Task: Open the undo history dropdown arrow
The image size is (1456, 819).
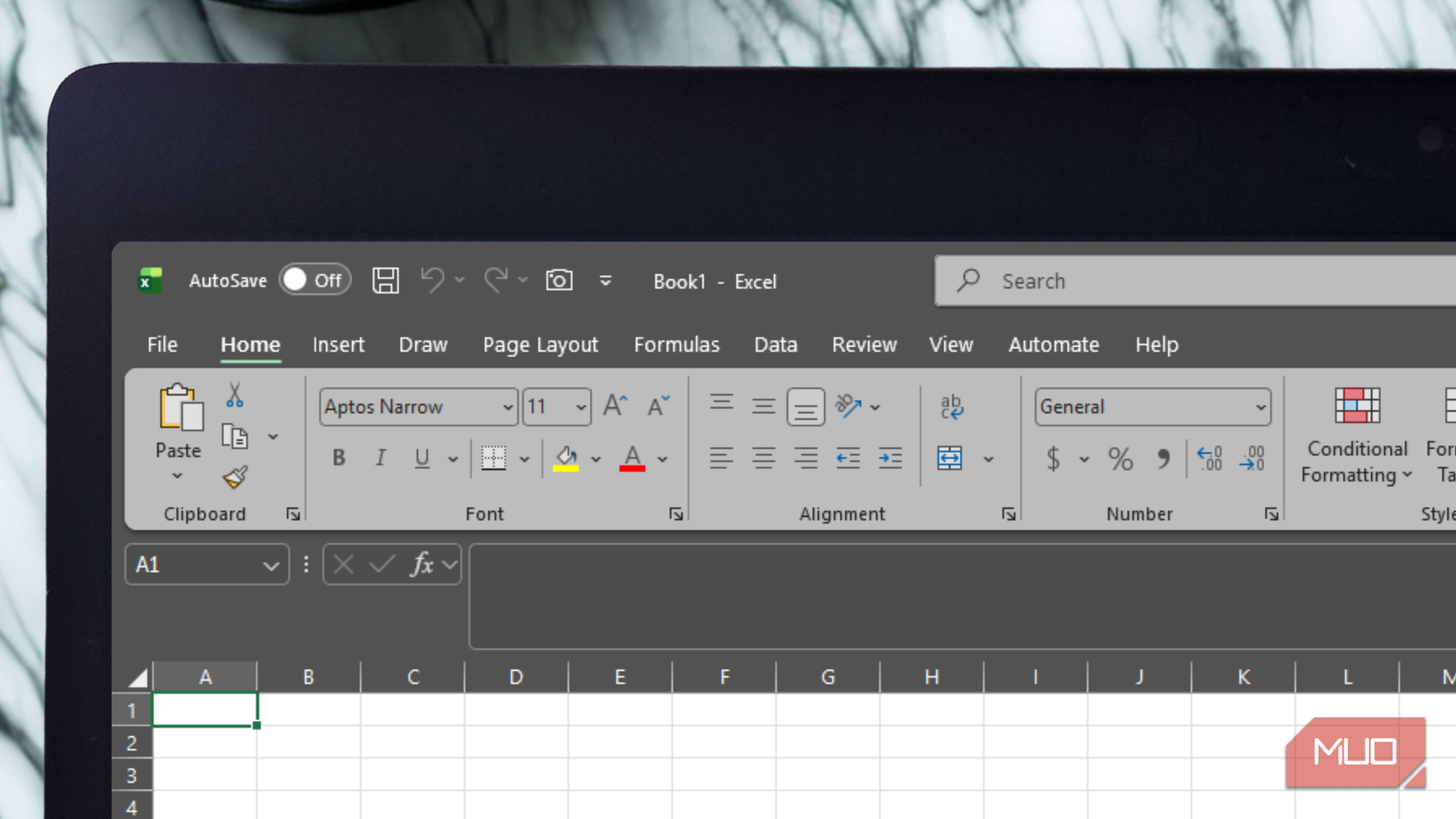Action: tap(460, 280)
